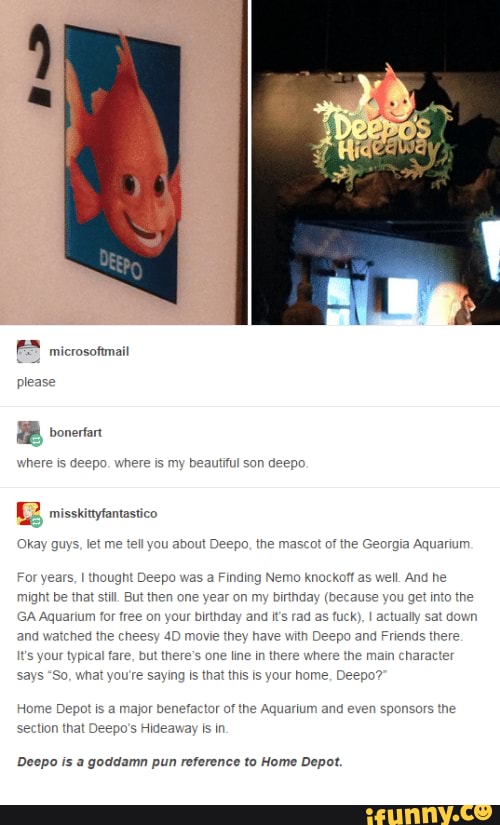
Task: Open the Deepo's Hideaway sign photo
Action: click(x=376, y=162)
